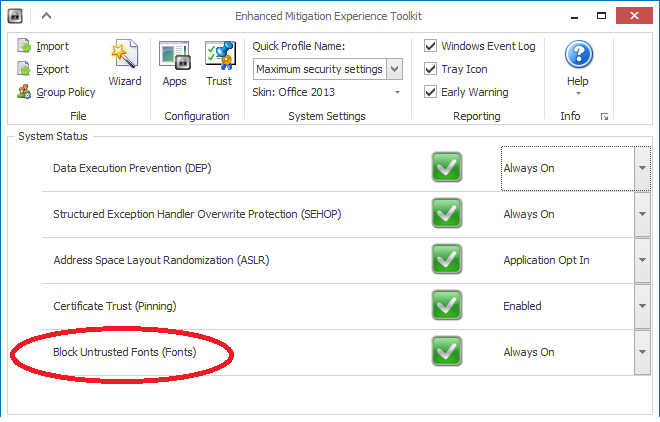
Task: Select Structured Exception Handler Overwrite Protection text
Action: tap(197, 214)
